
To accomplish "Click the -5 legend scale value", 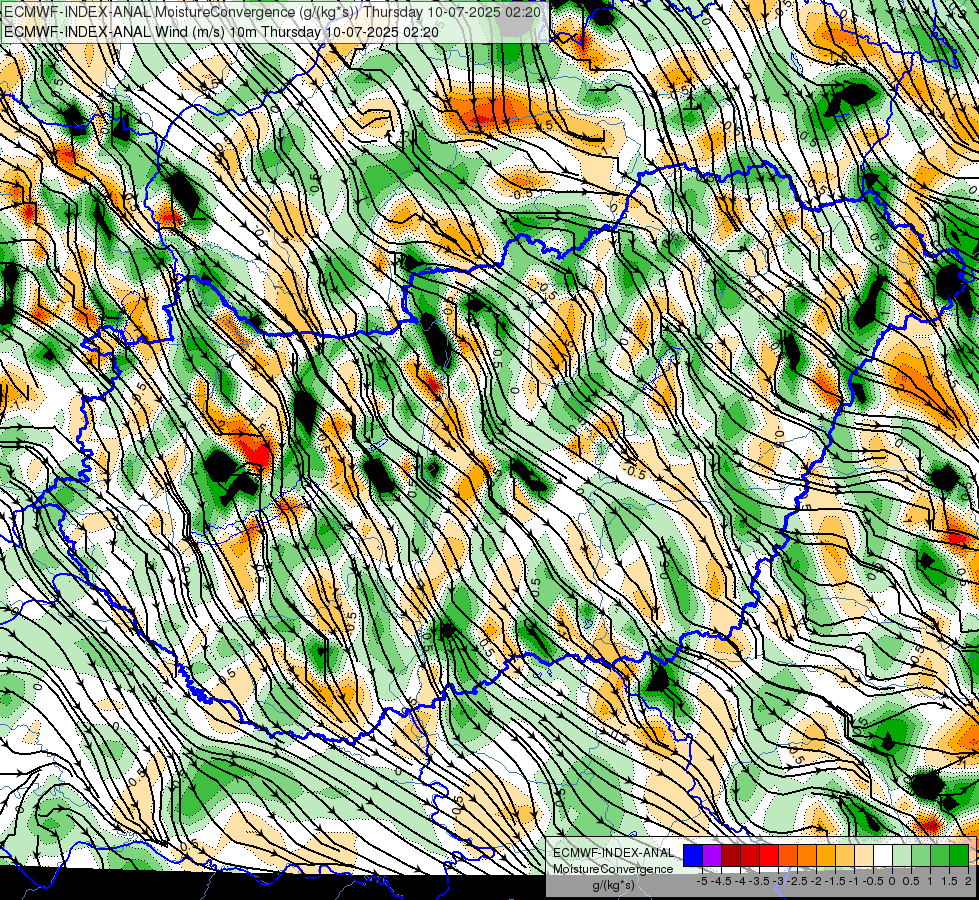I will tap(702, 881).
